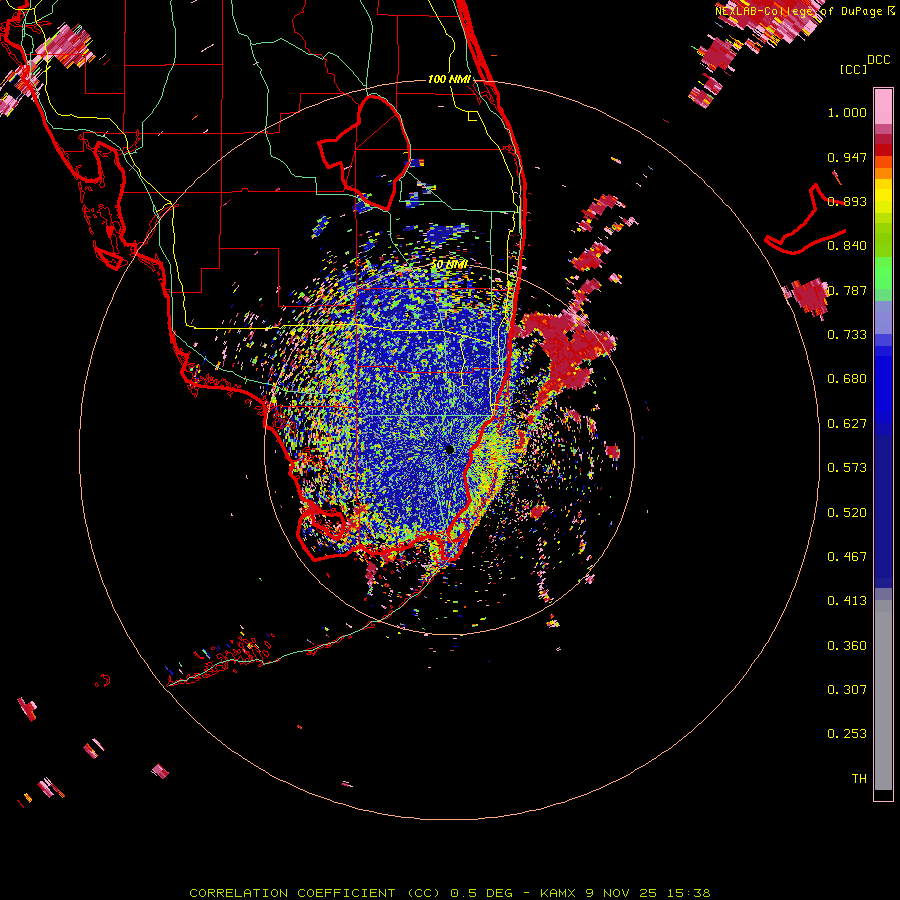Click the TH threshold label
This screenshot has width=900, height=900.
click(x=859, y=779)
